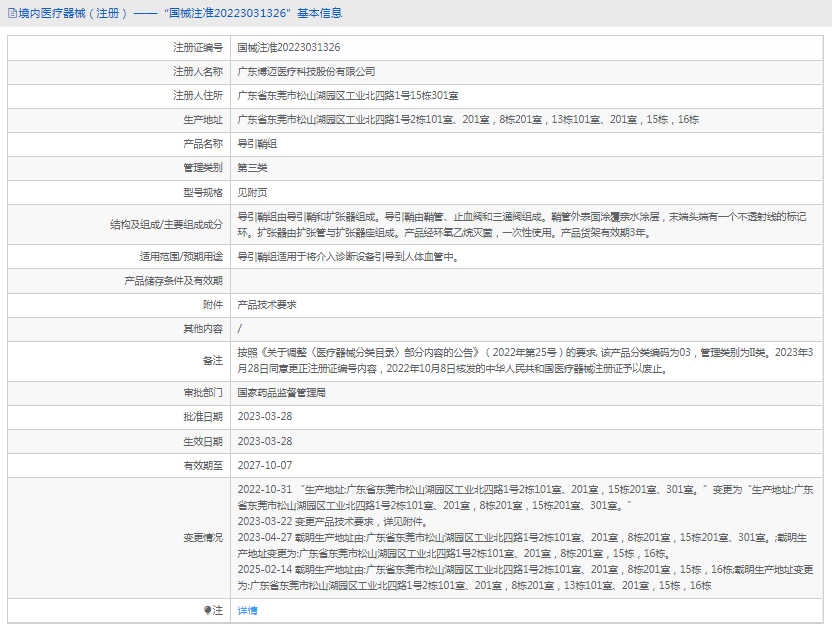This screenshot has width=832, height=627.
Task: Select management category value 第三类
Action: (x=252, y=168)
